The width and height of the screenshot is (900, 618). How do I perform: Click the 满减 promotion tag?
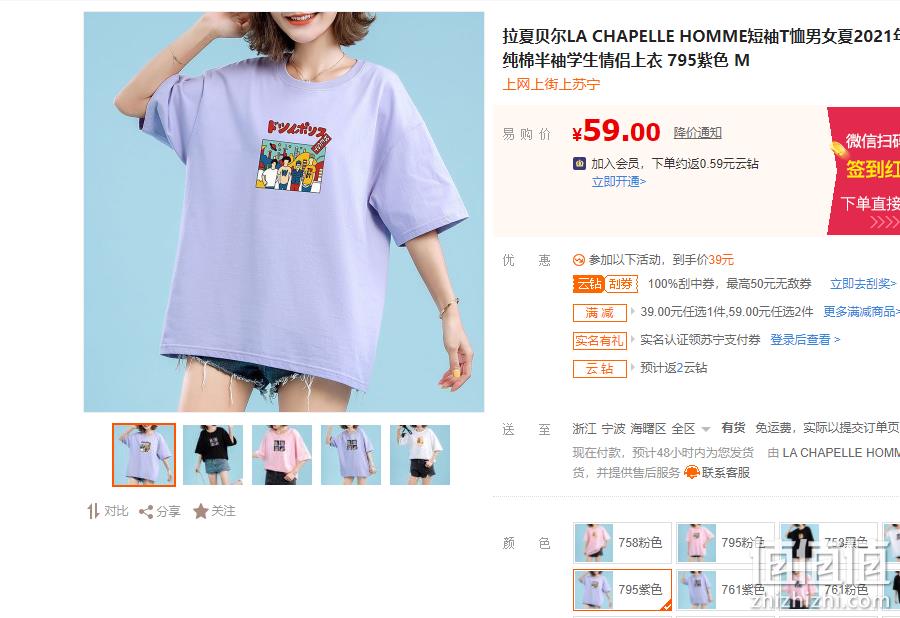[599, 312]
